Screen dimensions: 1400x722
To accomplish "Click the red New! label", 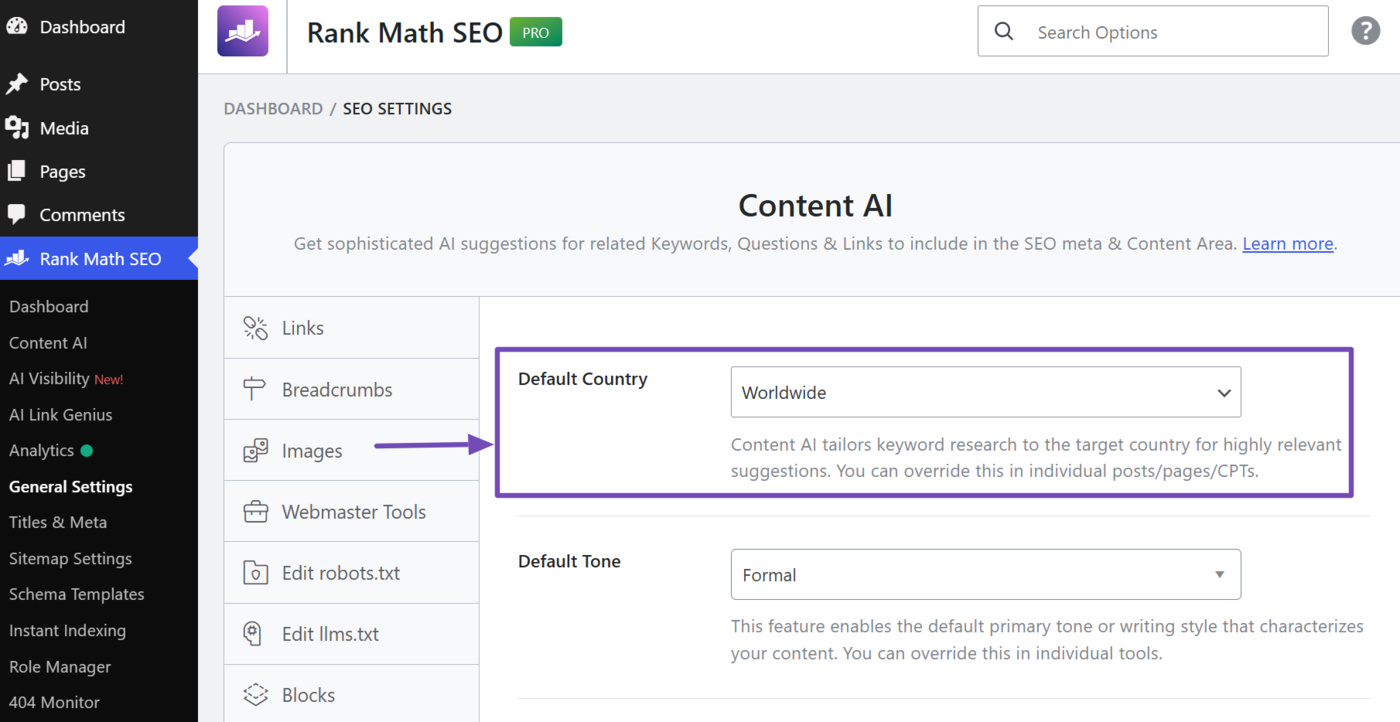I will pos(109,379).
